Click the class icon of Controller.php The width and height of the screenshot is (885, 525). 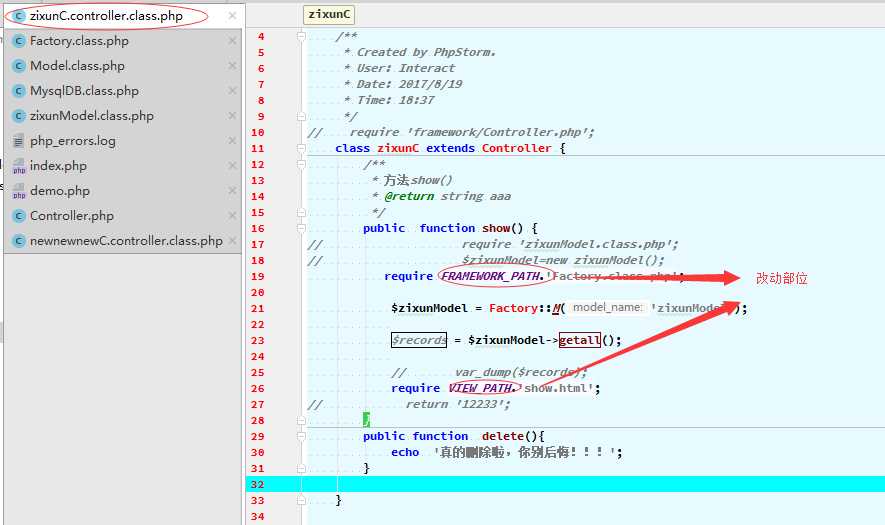19,216
